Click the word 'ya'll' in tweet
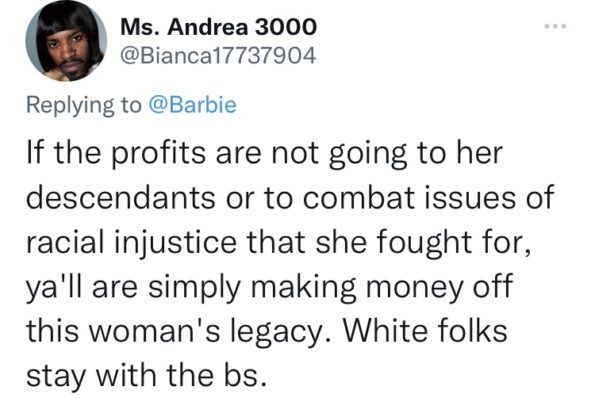Viewport: 595px width, 398px height. click(55, 287)
